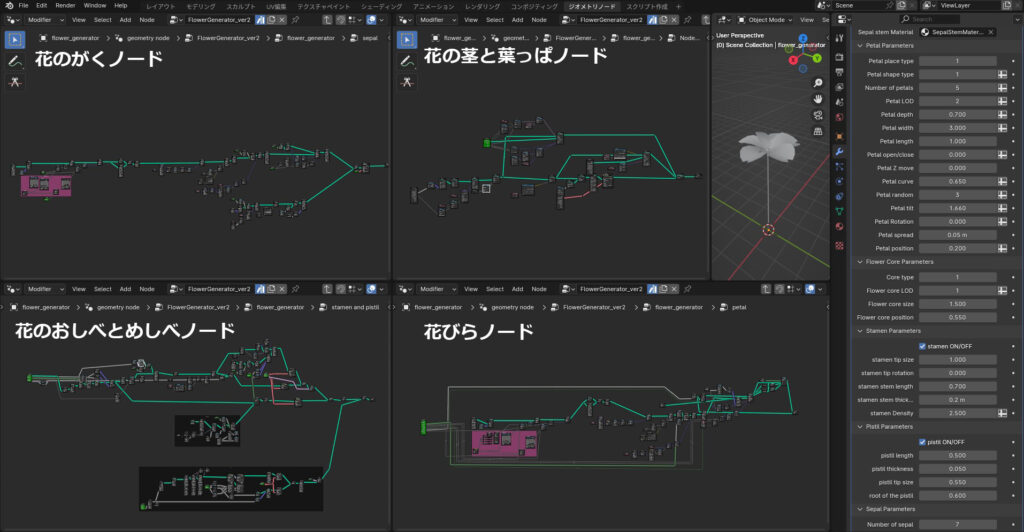Select the Box Select tool in the sepal node editor
The image size is (1024, 532).
(14, 39)
